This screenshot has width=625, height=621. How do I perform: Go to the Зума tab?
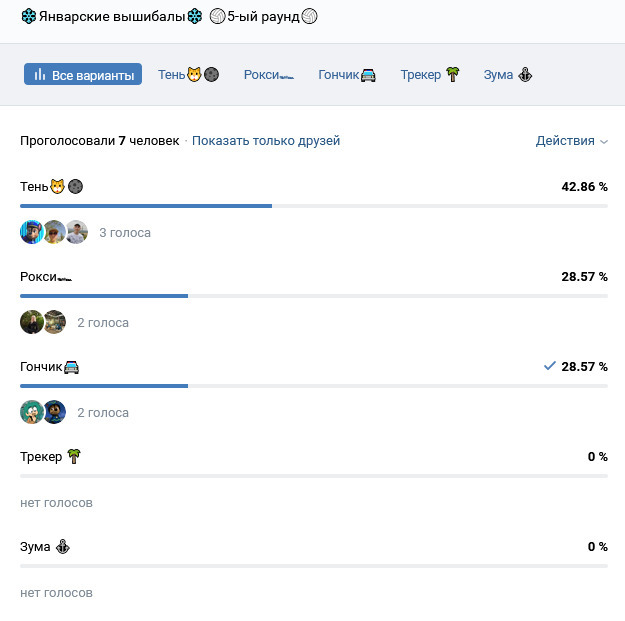click(507, 75)
